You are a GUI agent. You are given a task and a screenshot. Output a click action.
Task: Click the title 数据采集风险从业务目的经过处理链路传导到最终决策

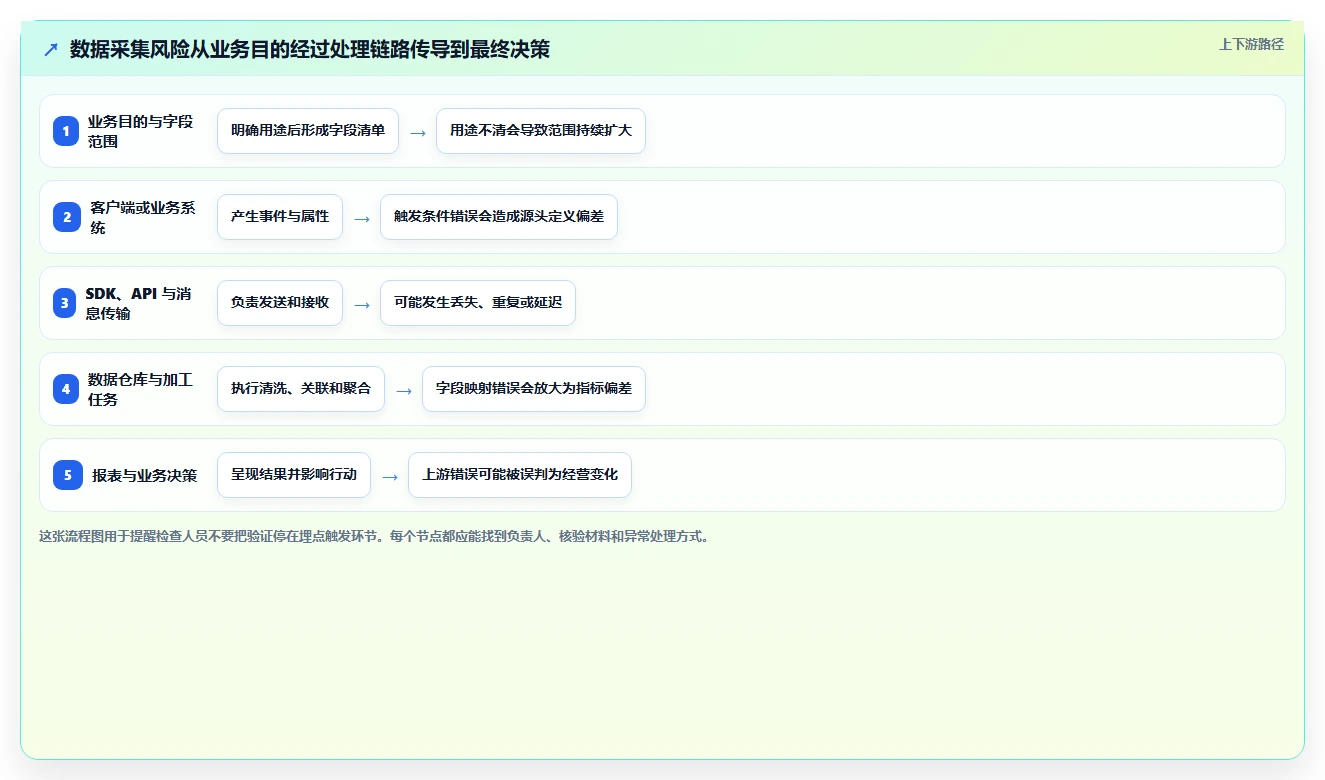point(310,49)
